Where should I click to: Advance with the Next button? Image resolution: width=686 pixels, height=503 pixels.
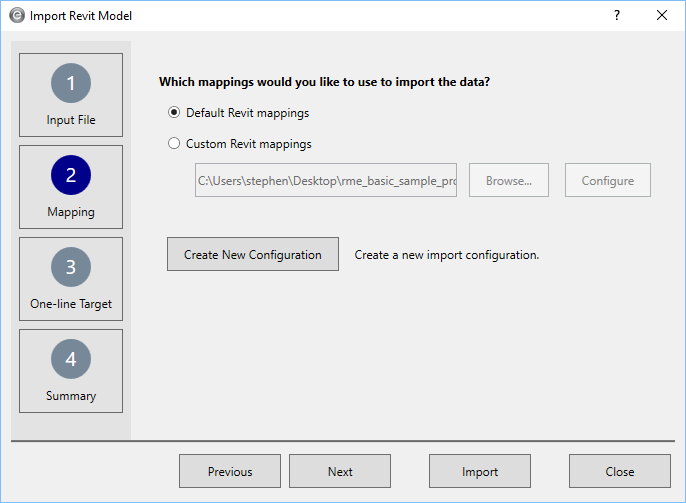pos(340,472)
